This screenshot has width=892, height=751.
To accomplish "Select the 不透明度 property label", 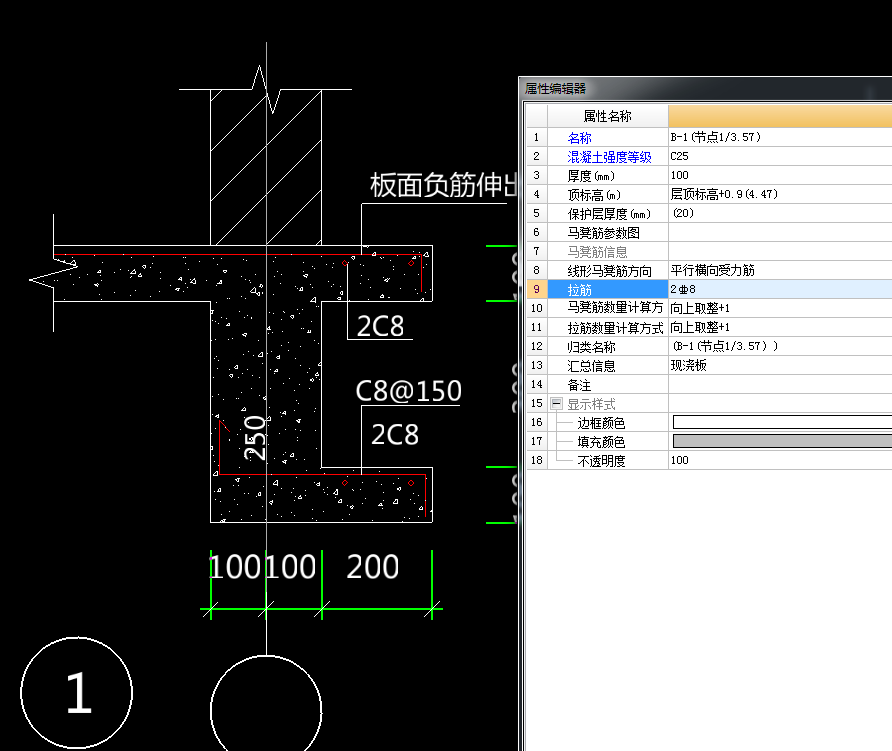I will pyautogui.click(x=601, y=461).
